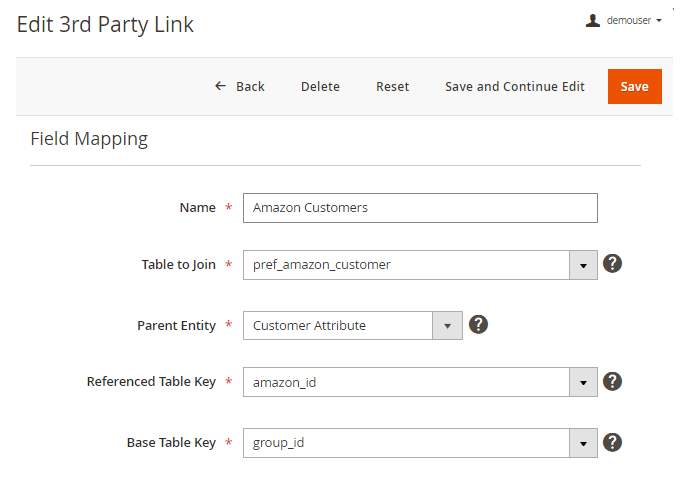Click the help icon beside Table to Join
The width and height of the screenshot is (684, 486).
pos(613,264)
